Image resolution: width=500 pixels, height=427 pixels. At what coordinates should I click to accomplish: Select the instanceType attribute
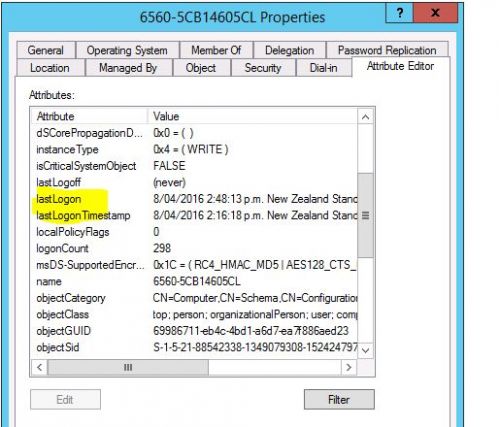(x=195, y=149)
